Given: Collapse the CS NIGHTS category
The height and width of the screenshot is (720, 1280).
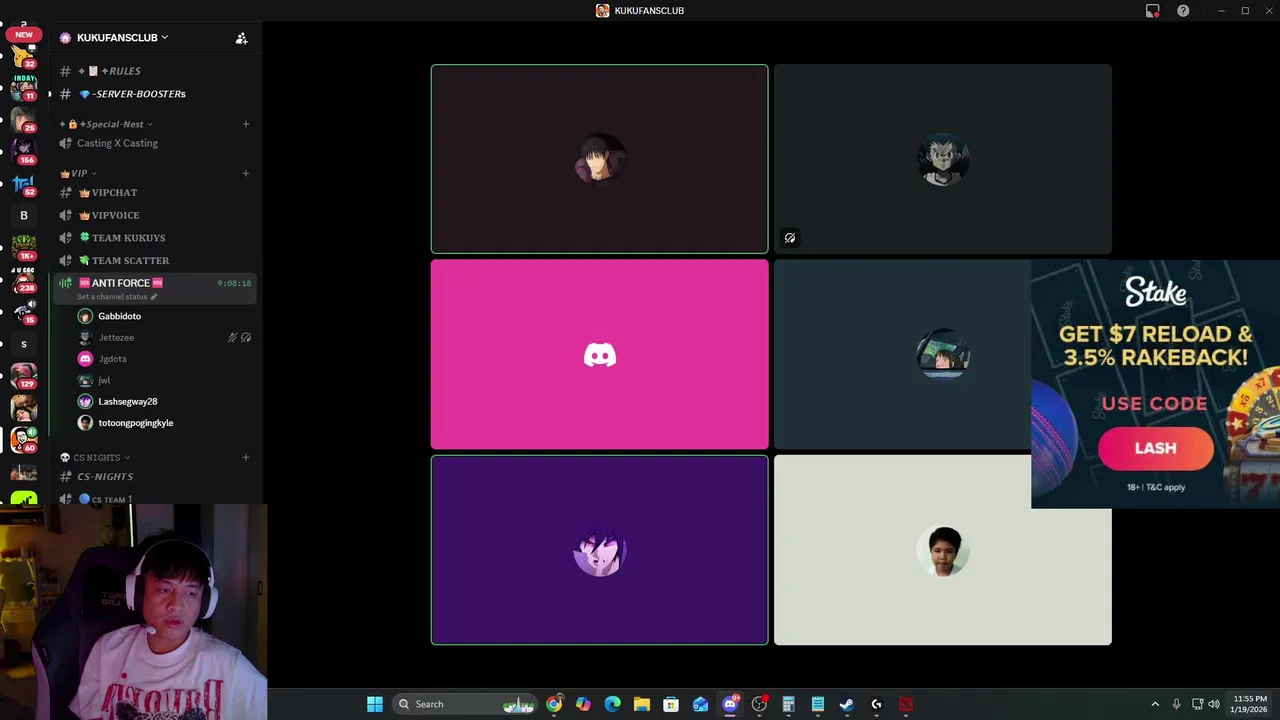Looking at the screenshot, I should tap(94, 457).
